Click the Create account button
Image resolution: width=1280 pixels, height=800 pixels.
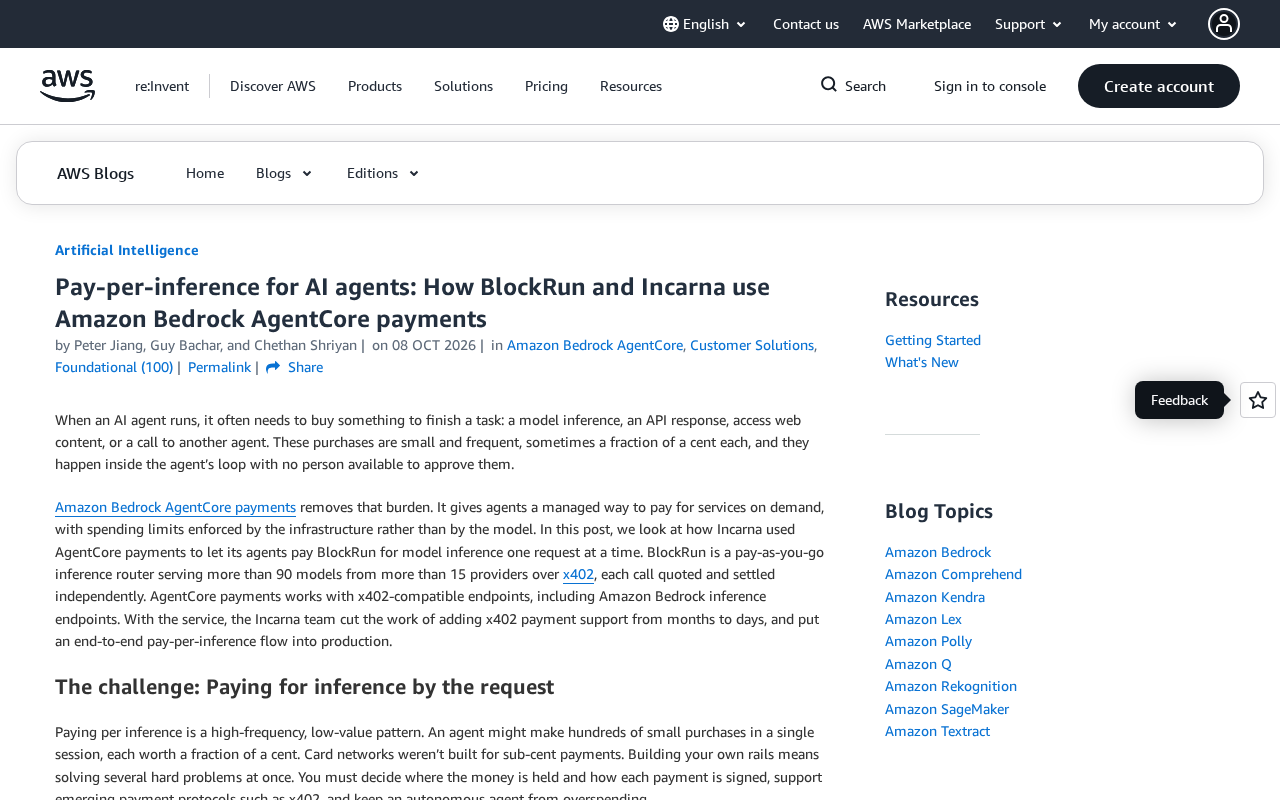[x=1159, y=86]
